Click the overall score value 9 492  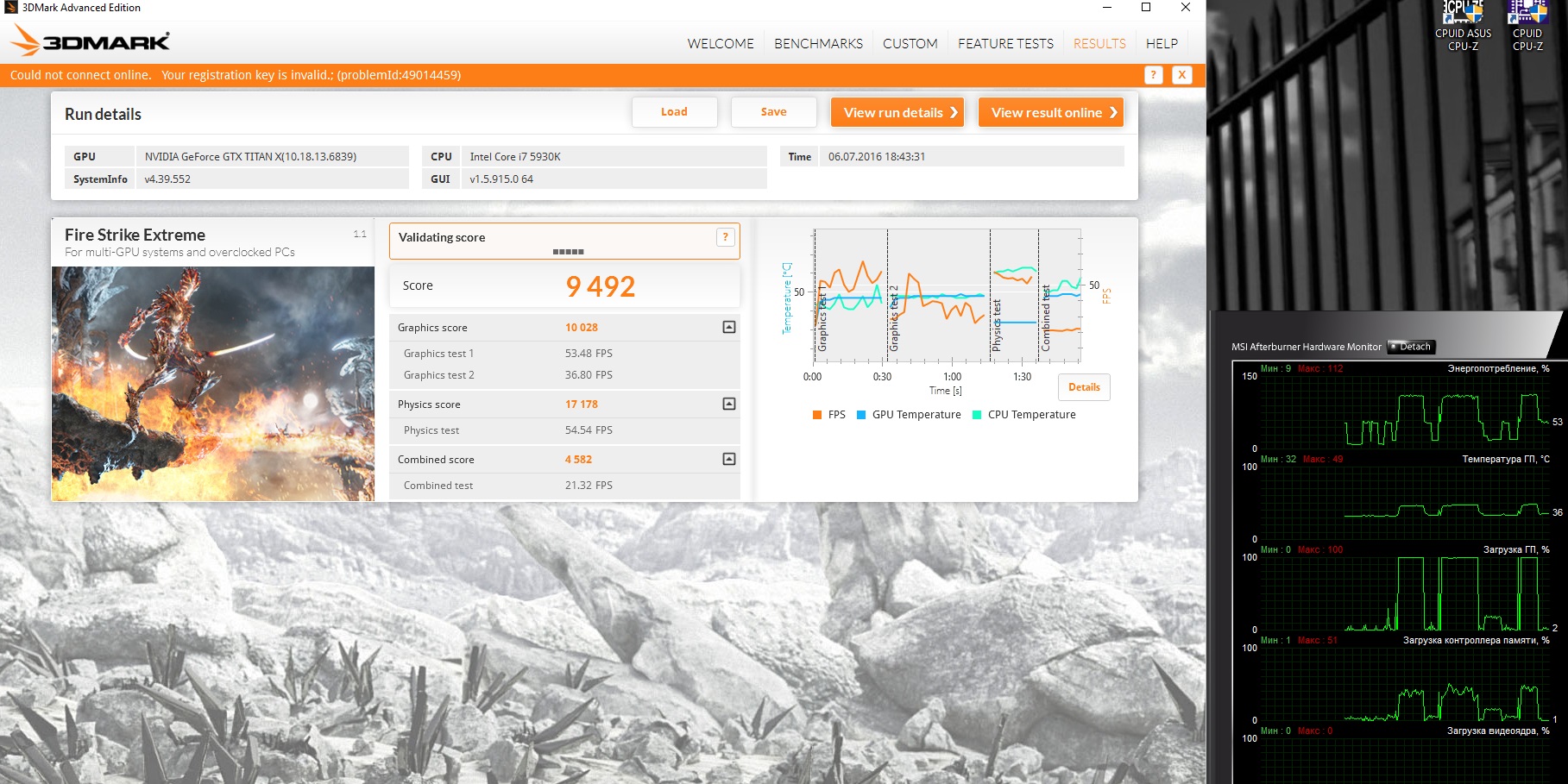coord(601,286)
